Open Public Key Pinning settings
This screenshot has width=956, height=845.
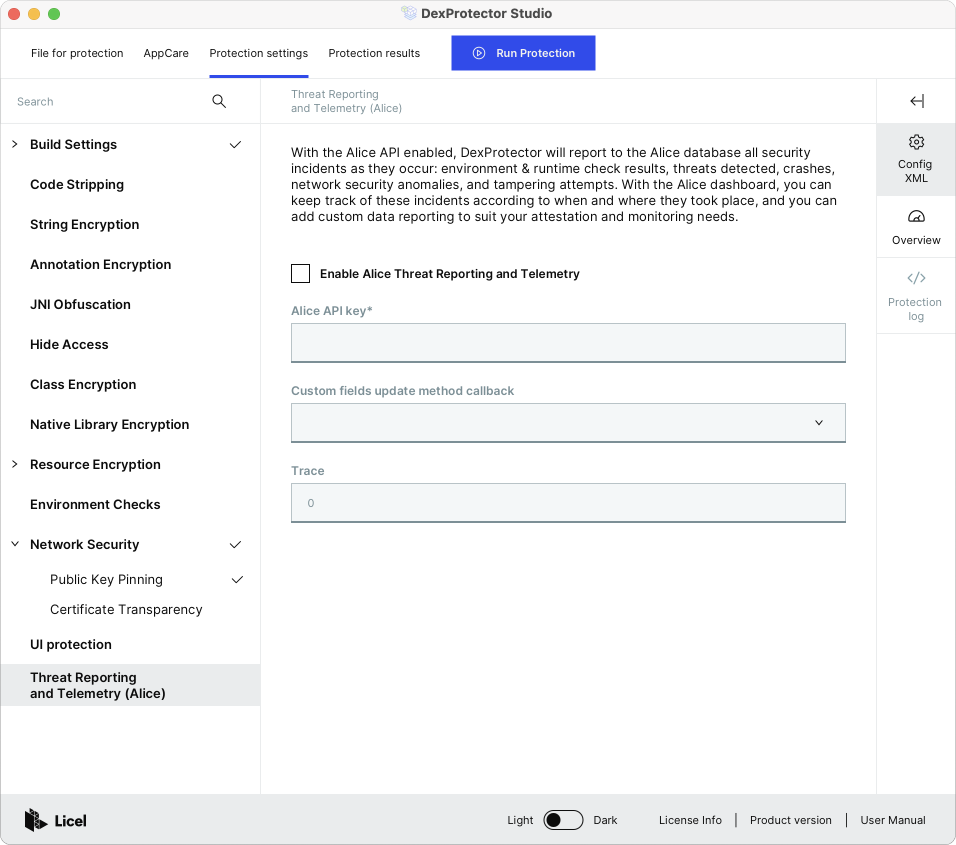[x=106, y=579]
